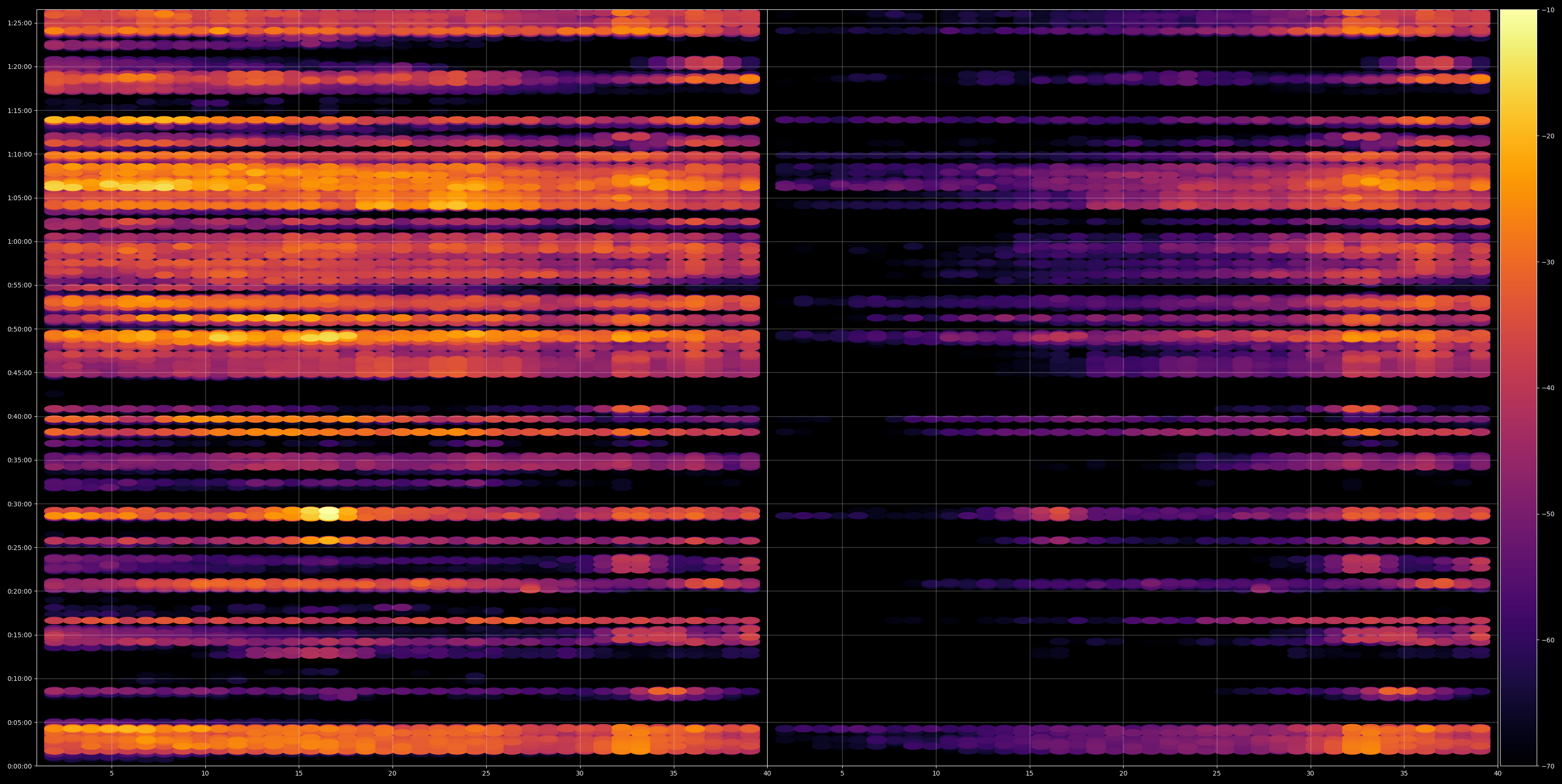The width and height of the screenshot is (1562, 784).
Task: Click the 0:50:00 y-axis time label
Action: tap(19, 329)
